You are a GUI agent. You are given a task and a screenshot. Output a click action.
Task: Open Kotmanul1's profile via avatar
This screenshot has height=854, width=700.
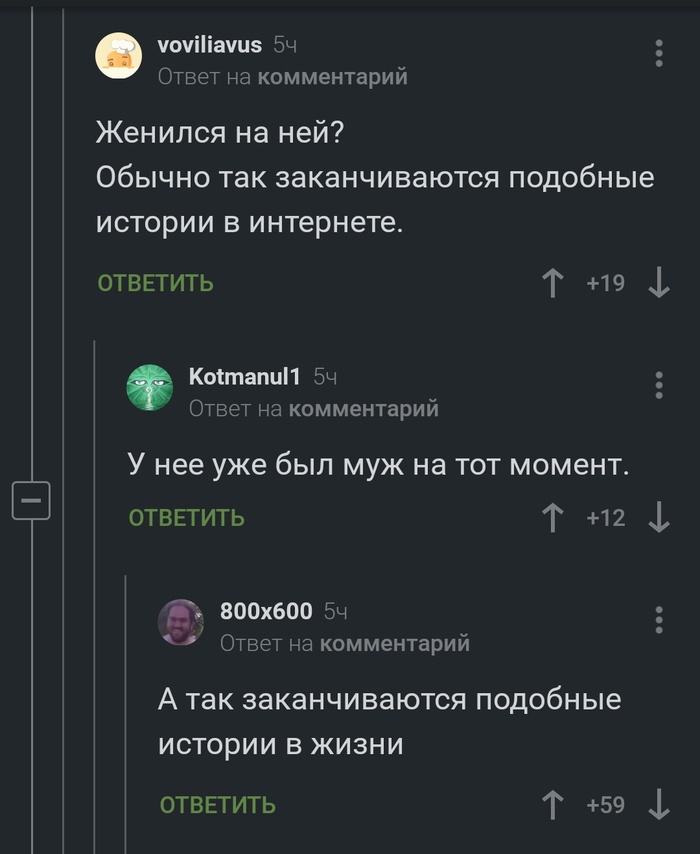point(150,386)
